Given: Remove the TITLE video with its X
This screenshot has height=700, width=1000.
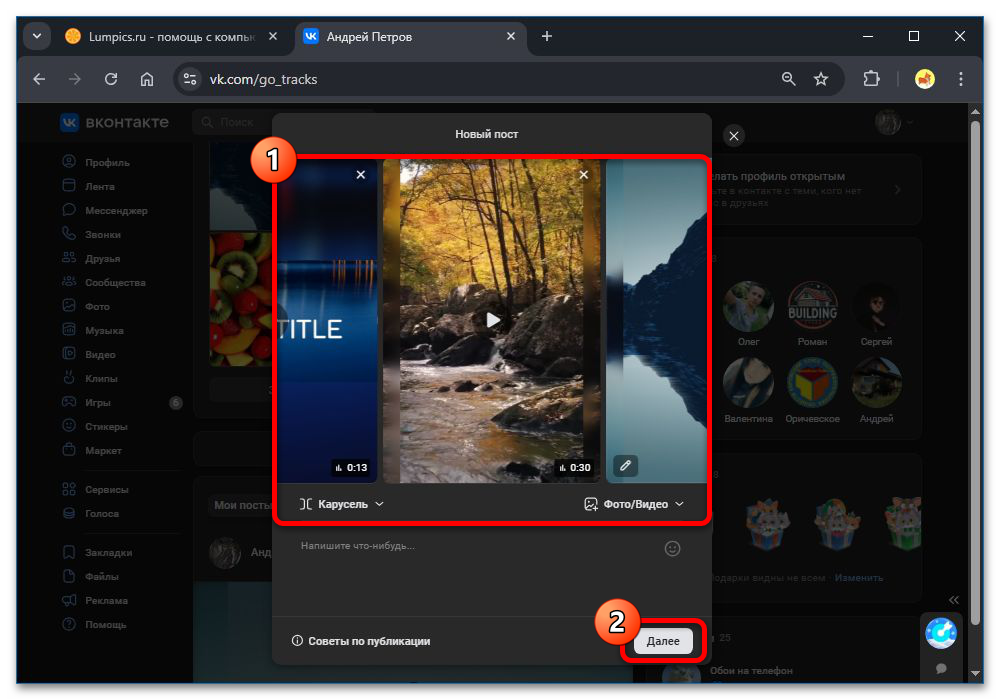Looking at the screenshot, I should pyautogui.click(x=361, y=175).
